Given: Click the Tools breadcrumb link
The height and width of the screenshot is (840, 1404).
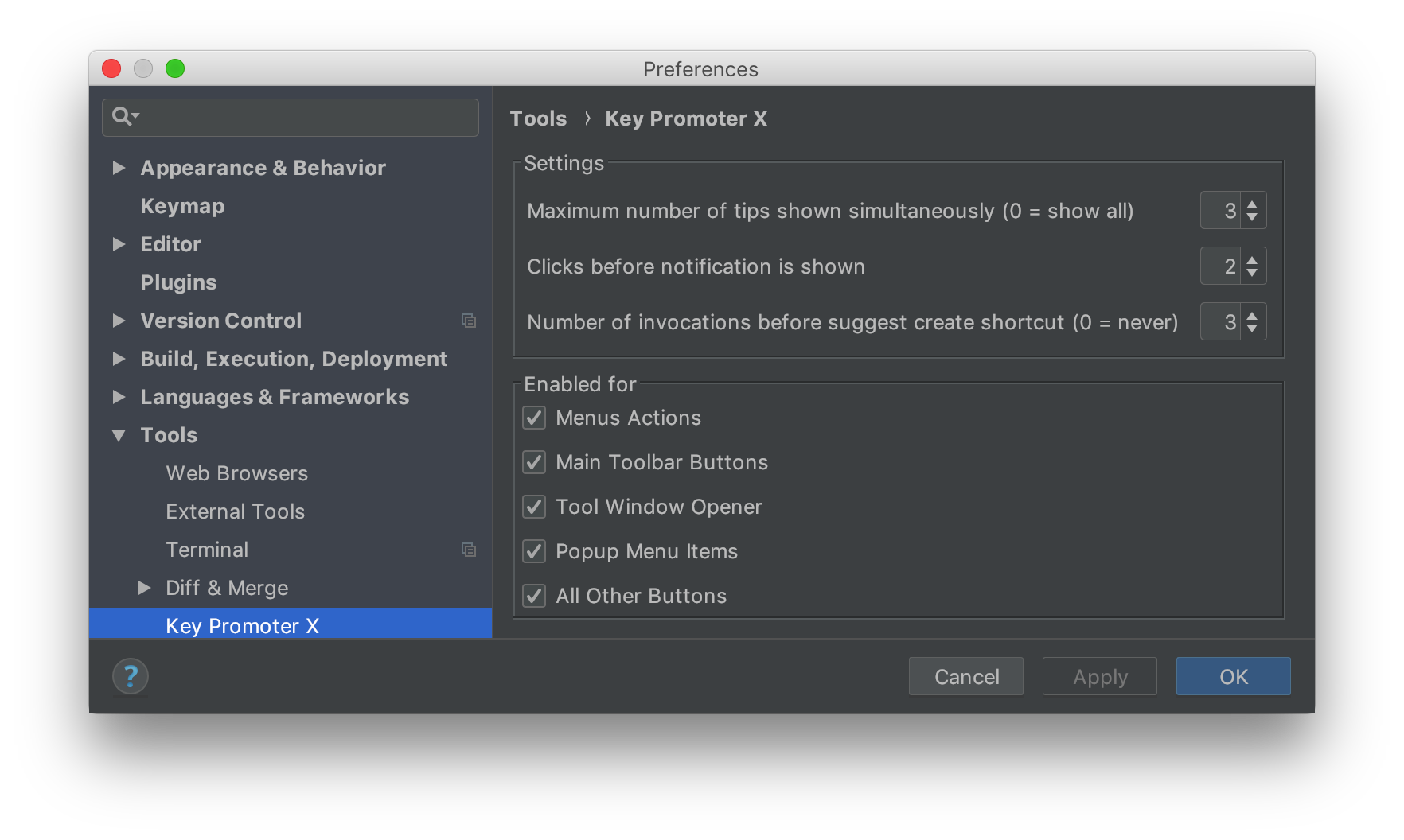Looking at the screenshot, I should (x=538, y=119).
